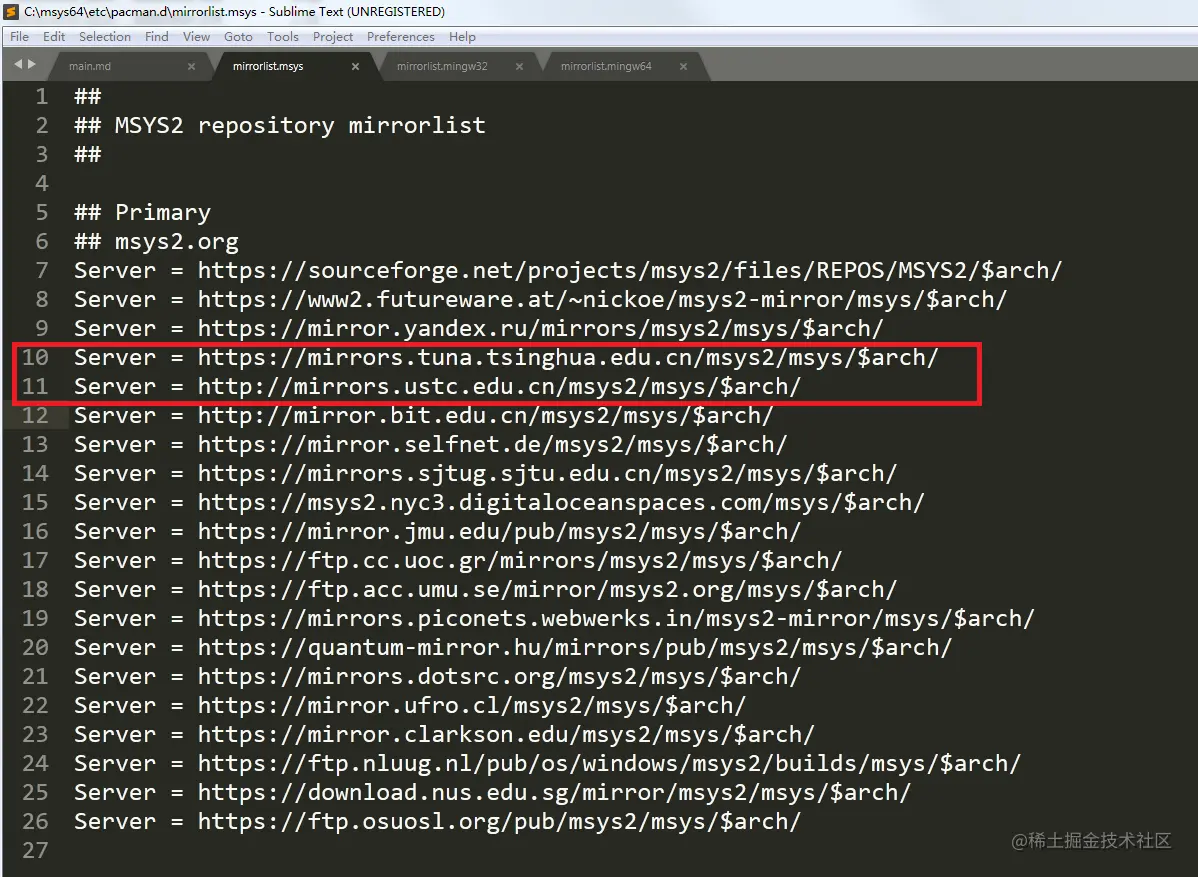1198x877 pixels.
Task: Close the mirrorlist.mingw32 tab
Action: [519, 65]
